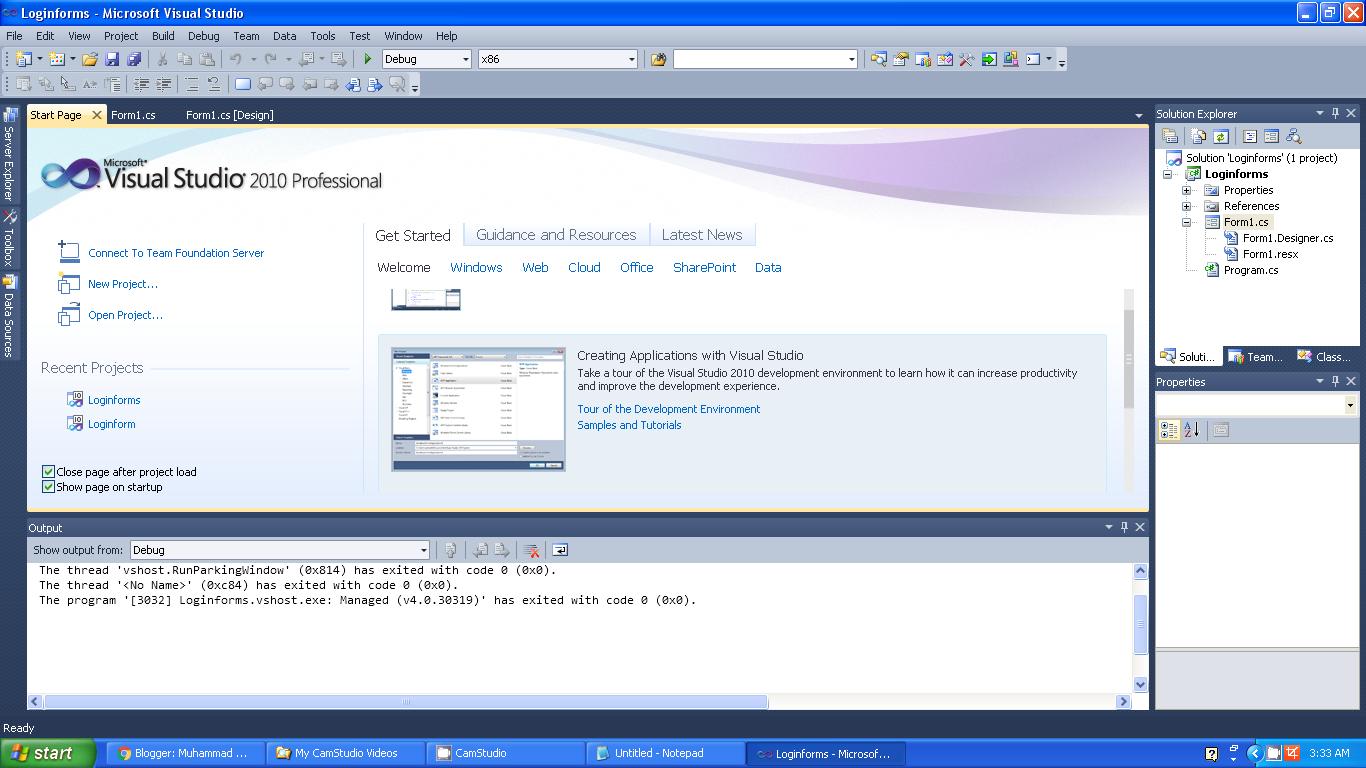Screen dimensions: 1366x768
Task: Click the Clear All Output icon
Action: tap(531, 550)
